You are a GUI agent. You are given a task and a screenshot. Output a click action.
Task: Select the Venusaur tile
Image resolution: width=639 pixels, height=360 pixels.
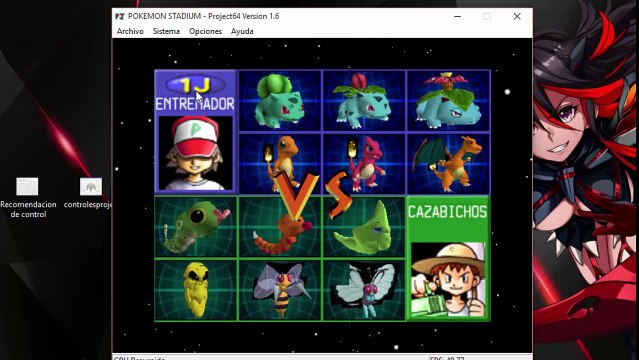448,101
